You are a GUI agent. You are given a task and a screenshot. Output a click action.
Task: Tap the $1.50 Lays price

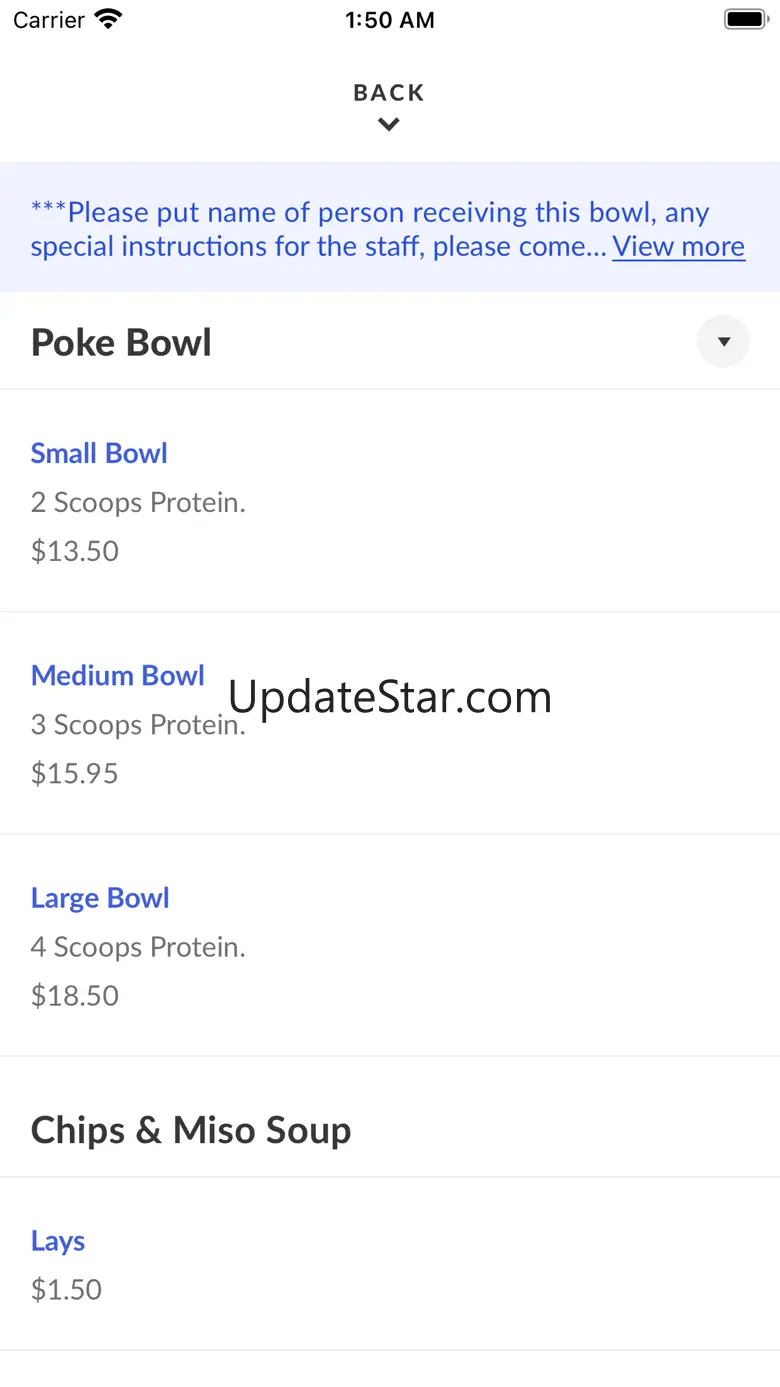(x=66, y=1289)
